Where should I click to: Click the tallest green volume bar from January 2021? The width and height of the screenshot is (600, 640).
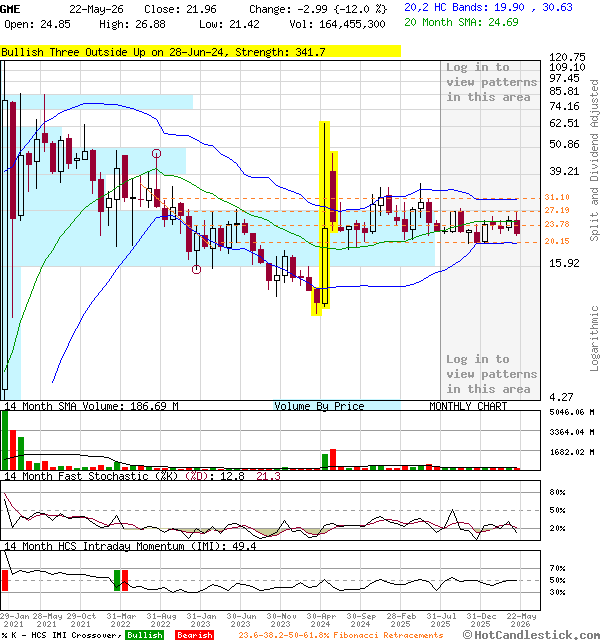pos(5,441)
